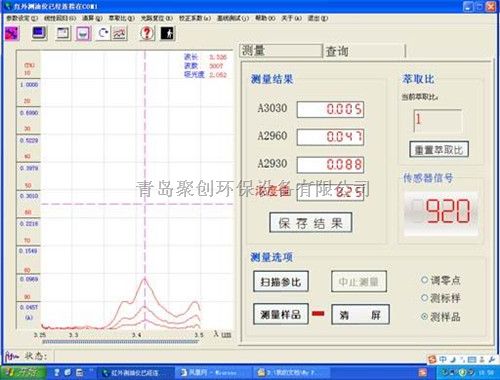Click the 退出 menu item

pyautogui.click(x=318, y=18)
